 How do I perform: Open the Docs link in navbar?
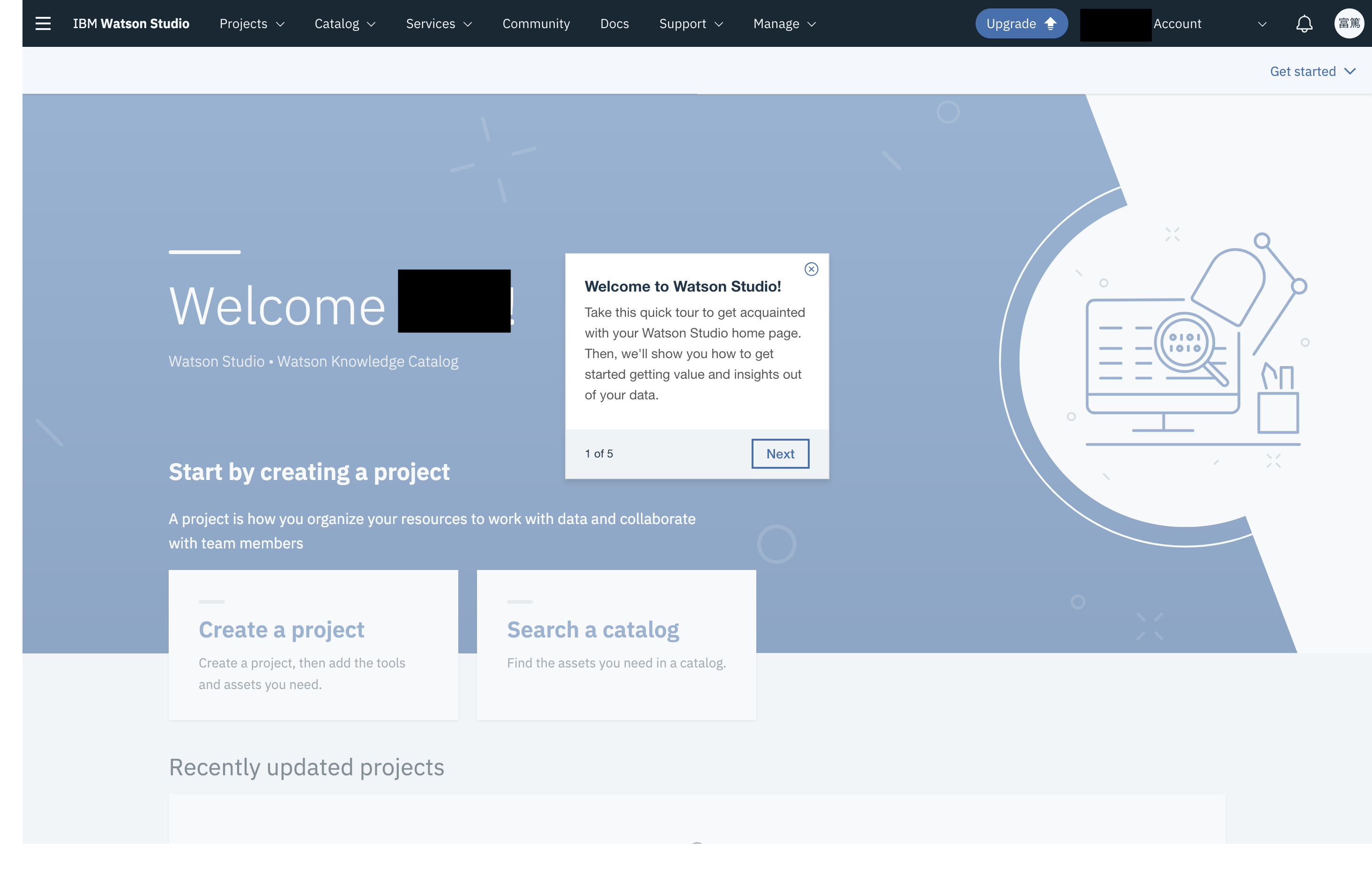coord(614,23)
